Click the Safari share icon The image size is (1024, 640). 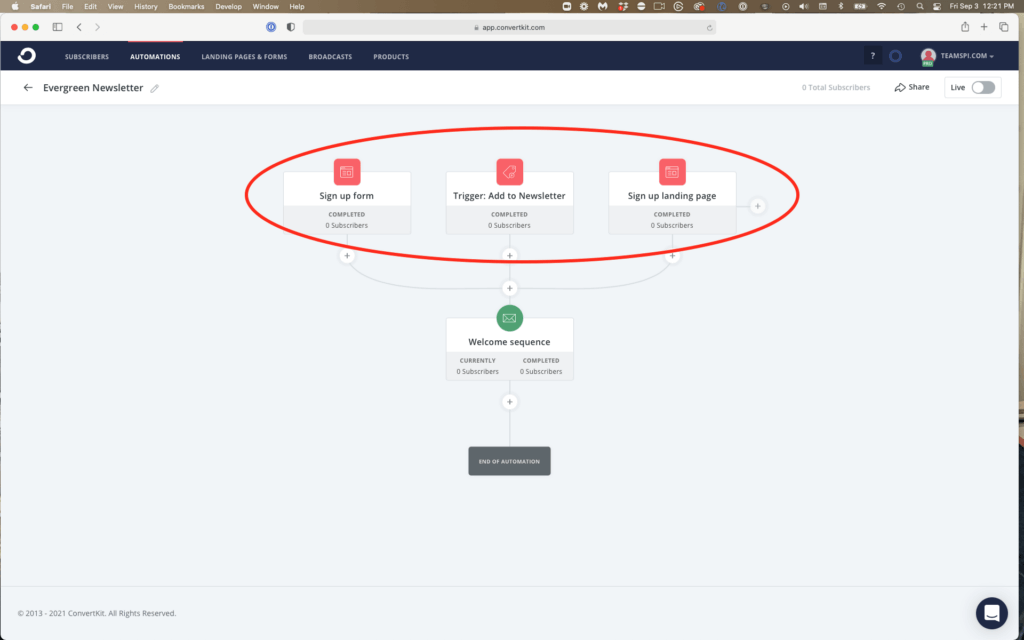965,27
